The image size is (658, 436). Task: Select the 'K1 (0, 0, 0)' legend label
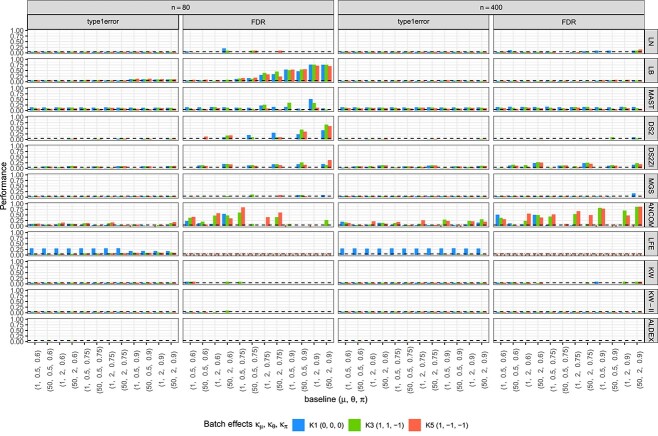(x=326, y=425)
